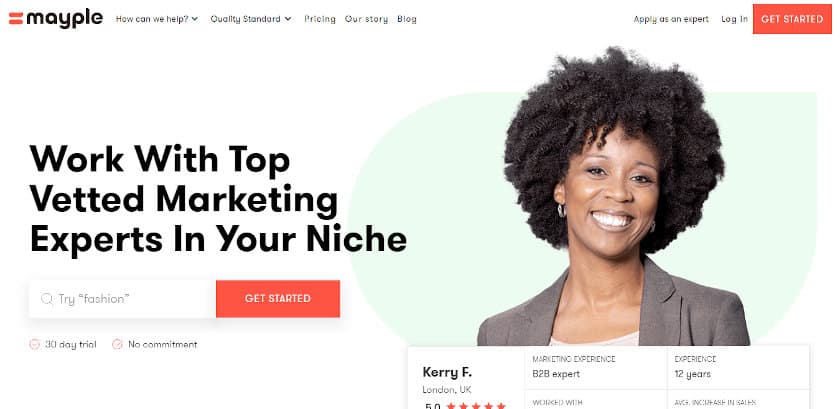Viewport: 840px width, 409px height.
Task: Expand the How can we help menu
Action: click(x=157, y=19)
